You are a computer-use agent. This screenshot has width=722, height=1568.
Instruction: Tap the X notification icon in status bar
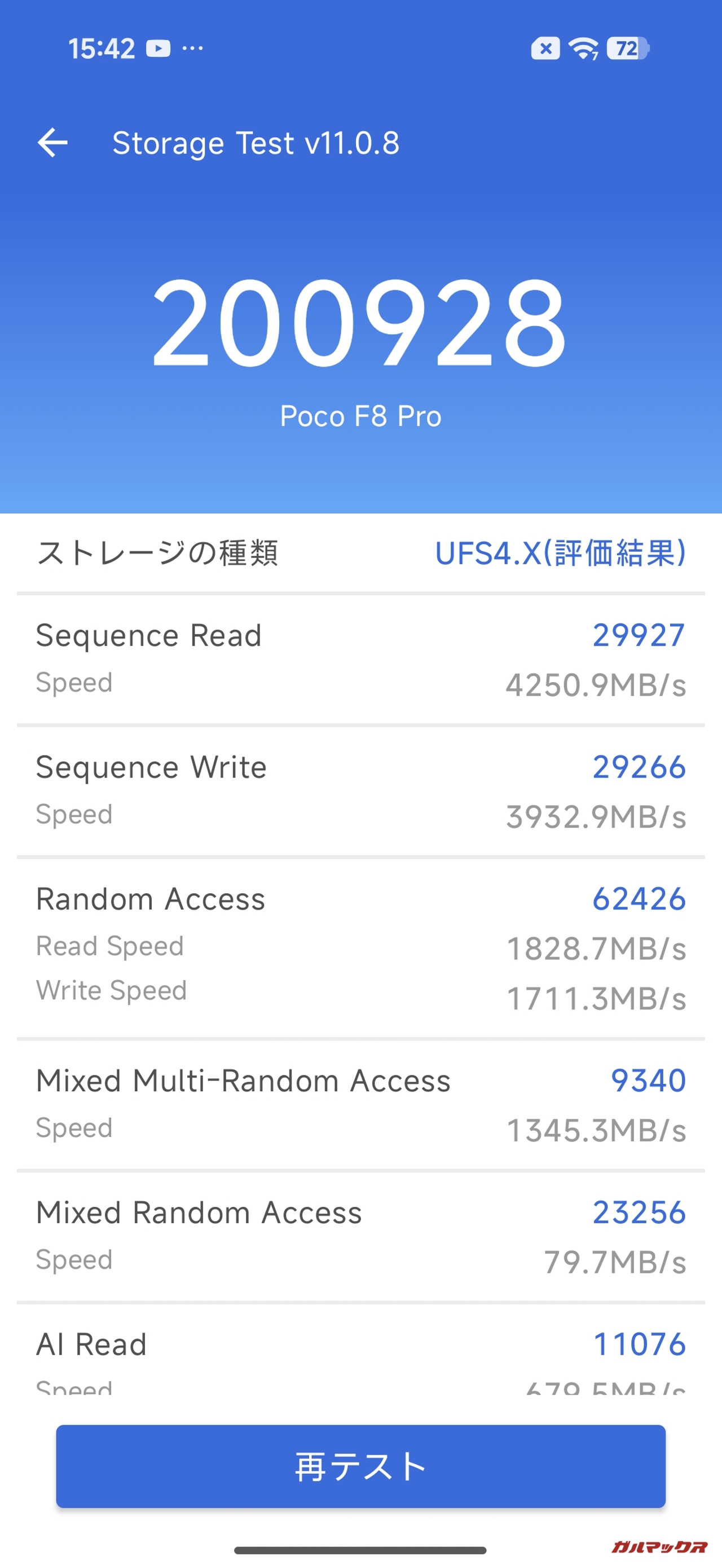coord(545,48)
